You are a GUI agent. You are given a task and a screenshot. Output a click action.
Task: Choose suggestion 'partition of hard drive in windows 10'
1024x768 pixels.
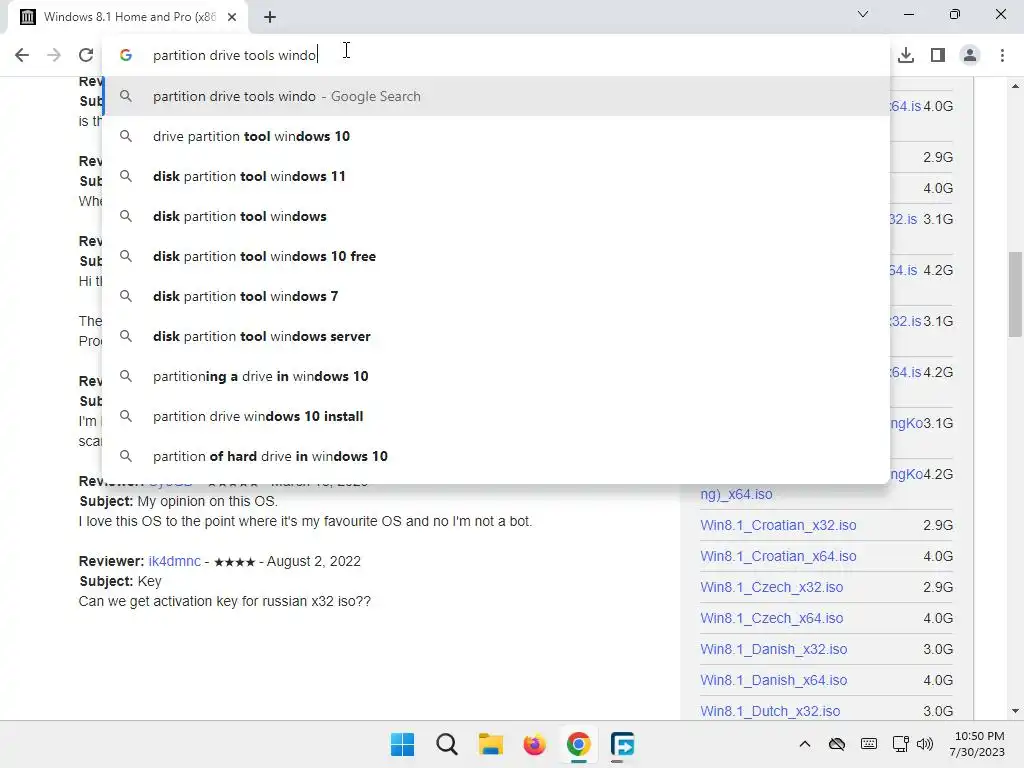496,456
